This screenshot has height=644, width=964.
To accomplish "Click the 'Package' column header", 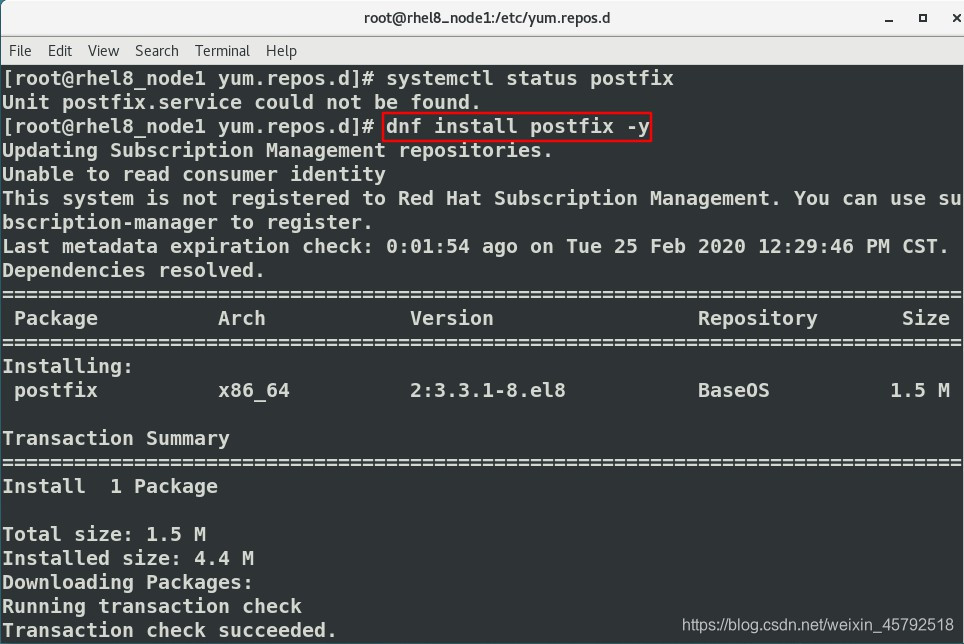I will click(x=56, y=318).
